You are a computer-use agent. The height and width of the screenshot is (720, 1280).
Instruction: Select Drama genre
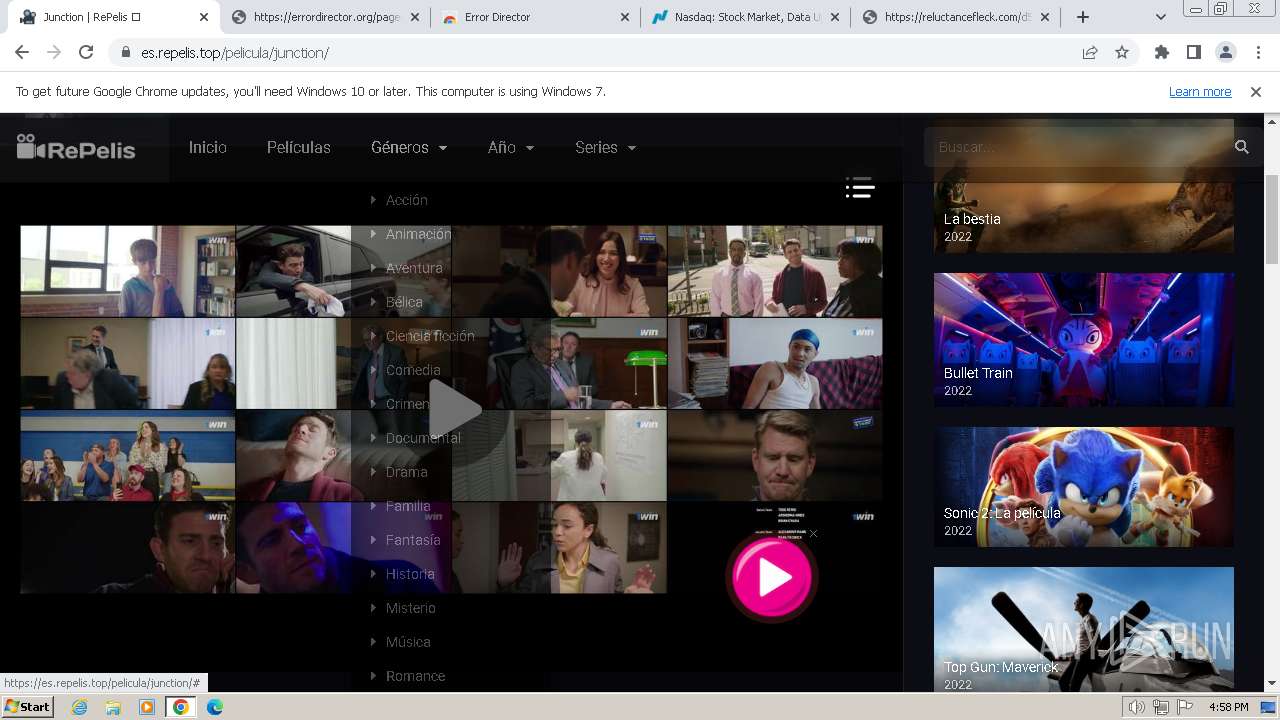pos(407,472)
